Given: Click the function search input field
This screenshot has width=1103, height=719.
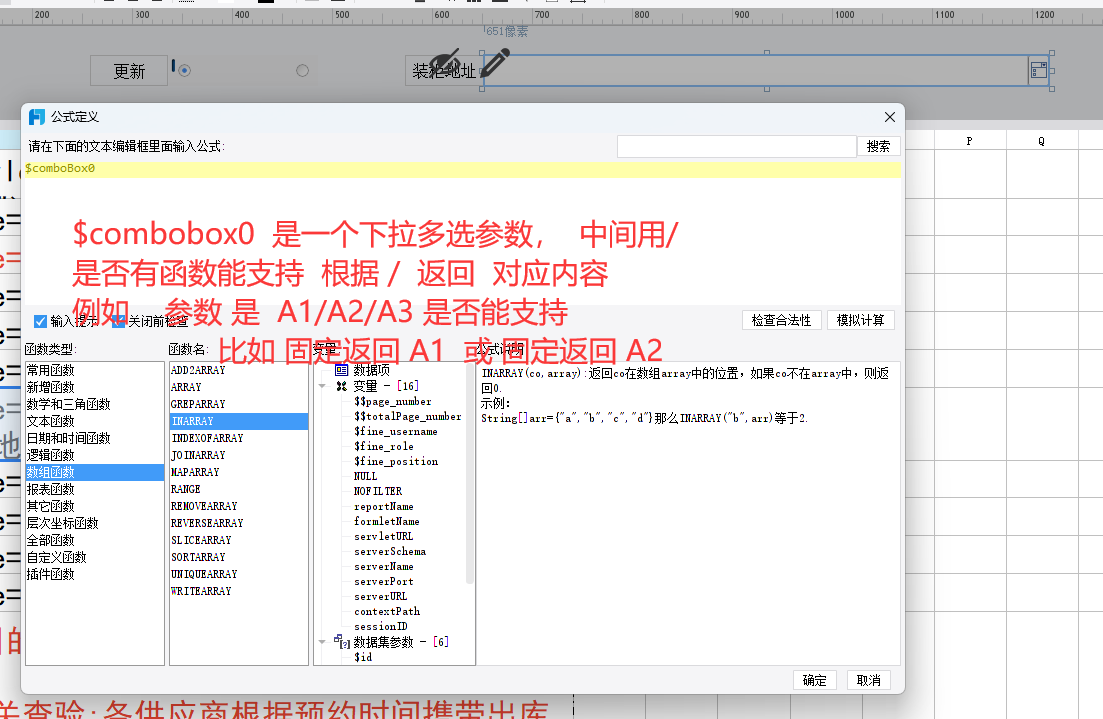Looking at the screenshot, I should pos(736,146).
